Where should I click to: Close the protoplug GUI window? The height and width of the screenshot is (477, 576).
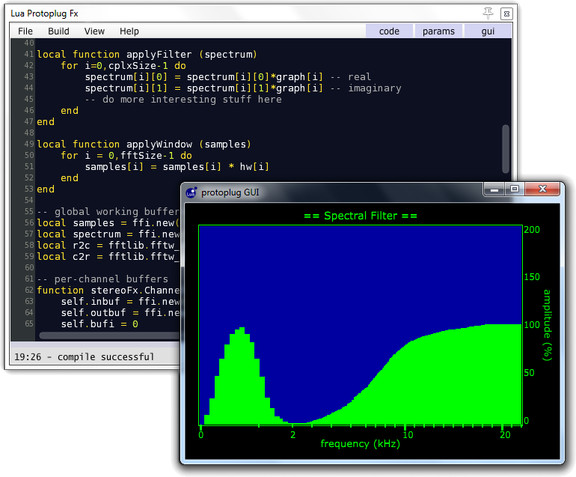(542, 189)
